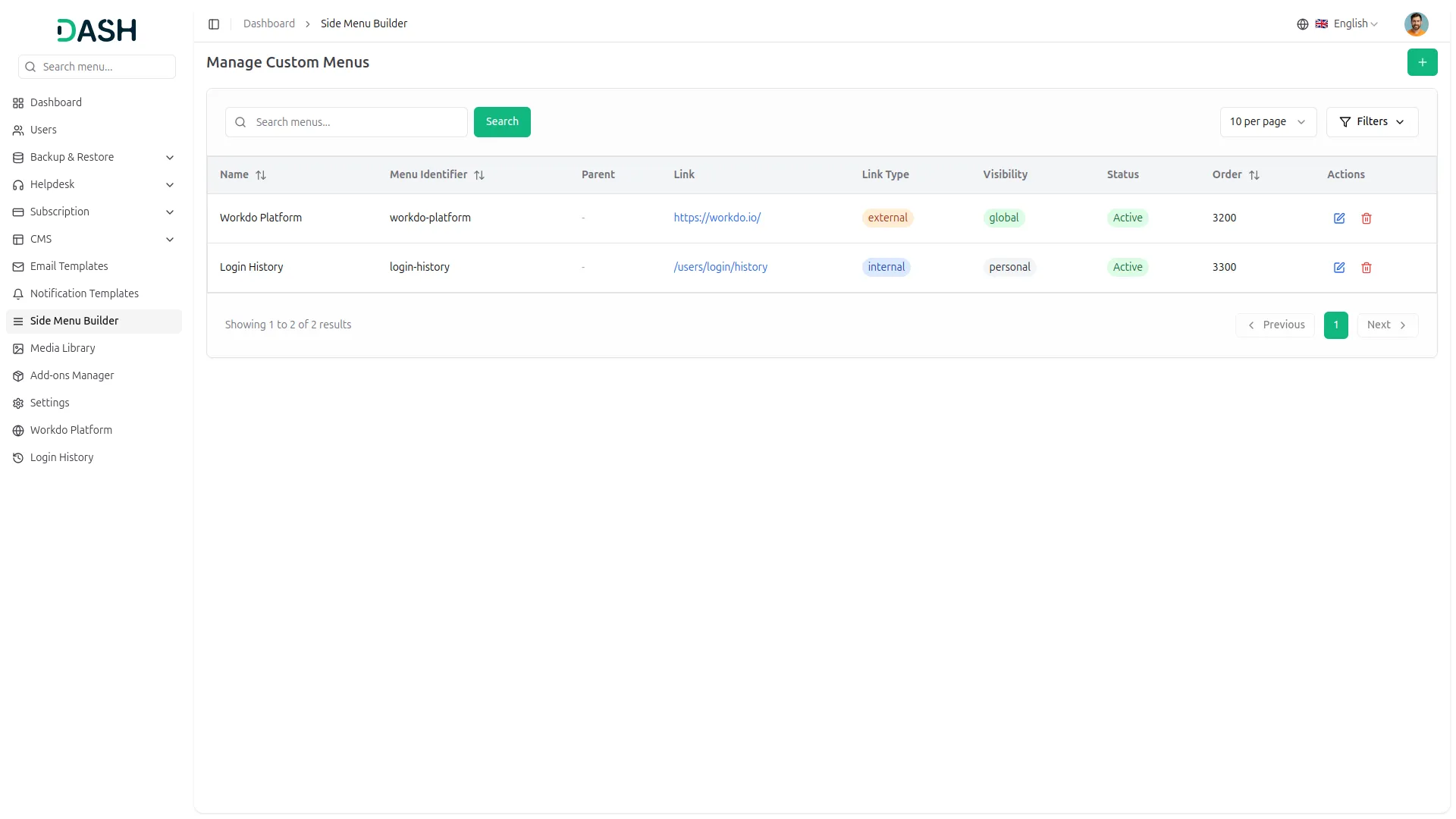Open the 10 per page dropdown
The width and height of the screenshot is (1456, 819).
1267,122
